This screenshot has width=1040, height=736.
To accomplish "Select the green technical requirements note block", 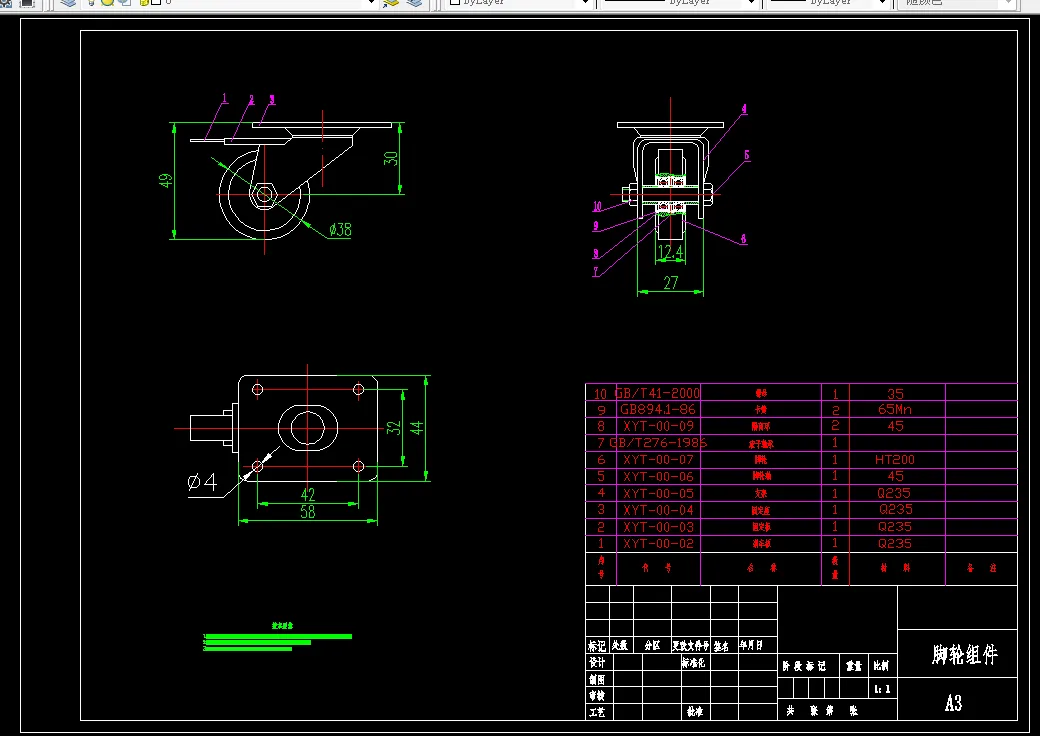I will [x=277, y=638].
